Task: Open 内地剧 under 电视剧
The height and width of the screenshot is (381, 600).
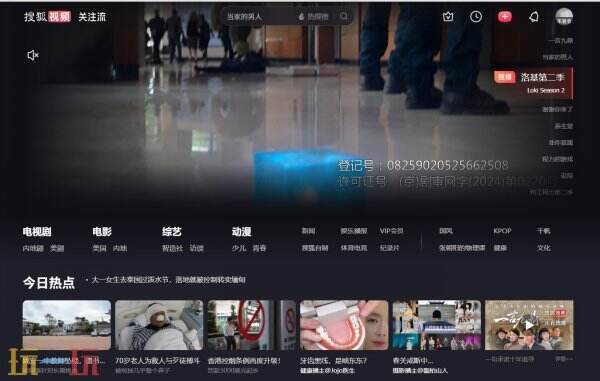Action: pyautogui.click(x=33, y=248)
